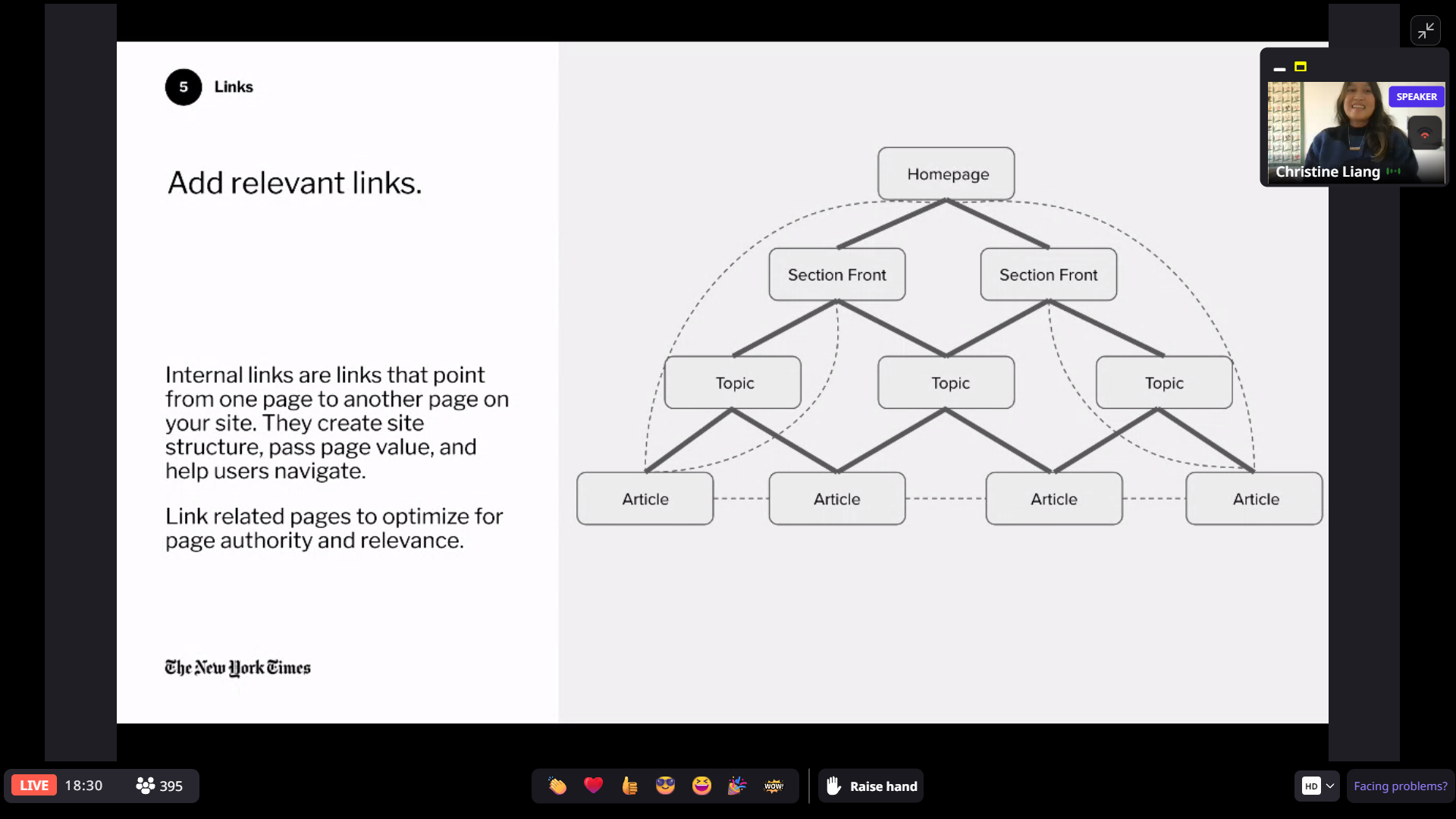Restore speaker tile with yellow square icon

point(1301,67)
